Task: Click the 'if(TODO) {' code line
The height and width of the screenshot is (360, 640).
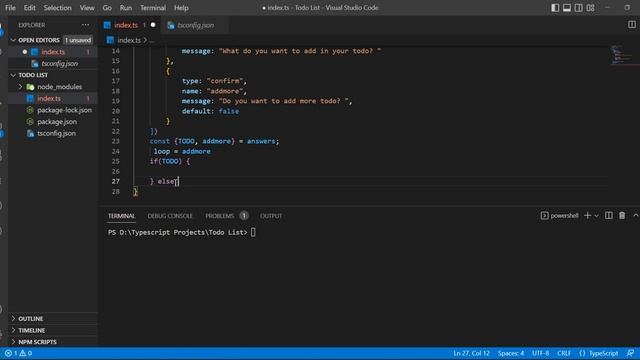Action: [170, 161]
